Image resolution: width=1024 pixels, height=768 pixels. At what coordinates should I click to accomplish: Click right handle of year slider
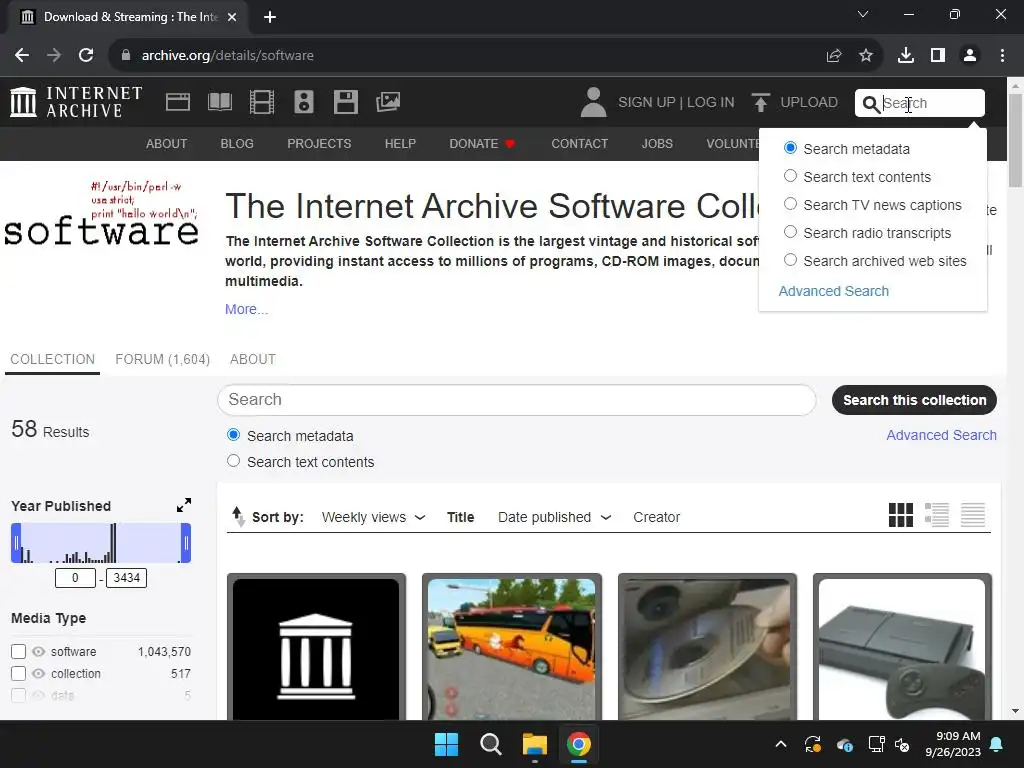pos(186,543)
